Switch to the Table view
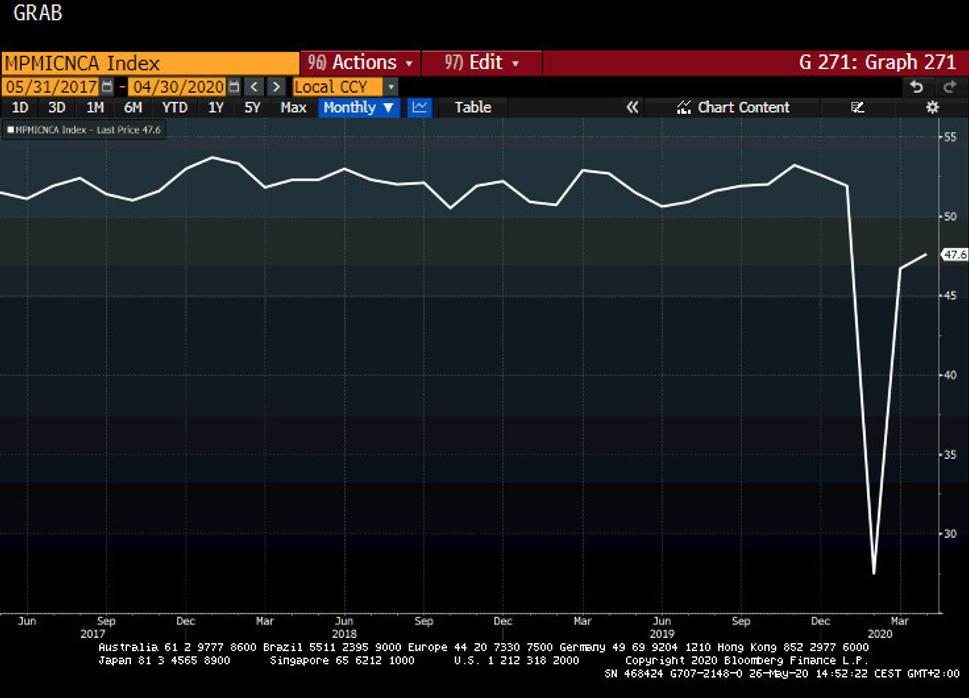 tap(473, 107)
